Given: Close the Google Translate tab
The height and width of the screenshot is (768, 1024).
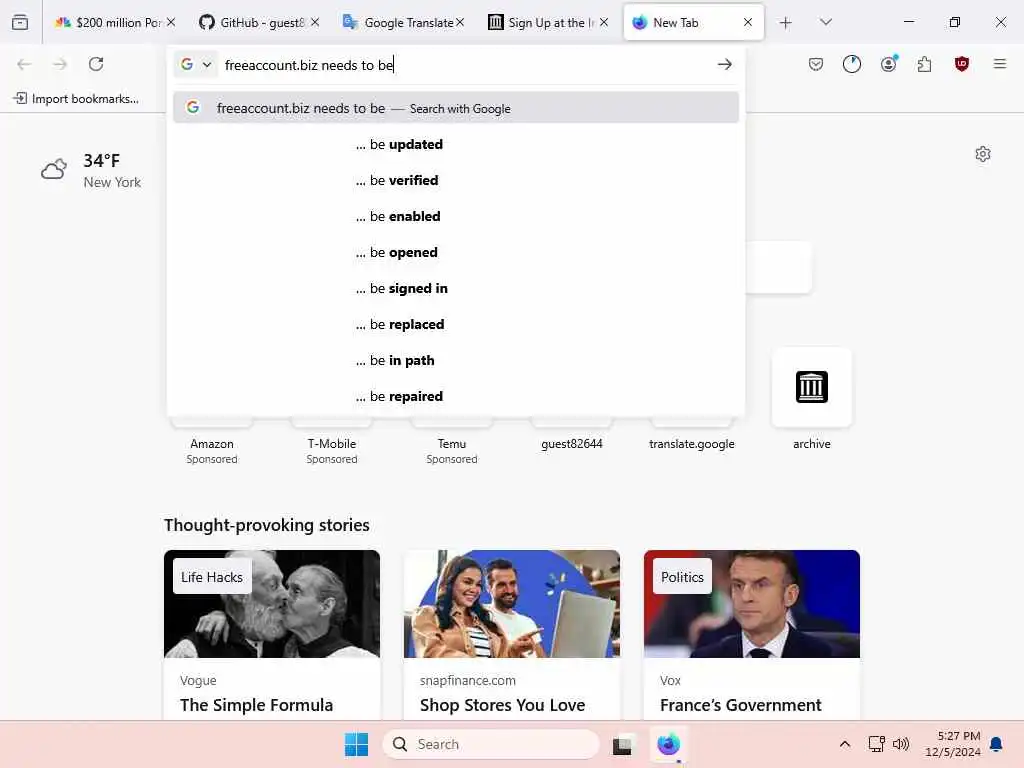Looking at the screenshot, I should pos(460,22).
